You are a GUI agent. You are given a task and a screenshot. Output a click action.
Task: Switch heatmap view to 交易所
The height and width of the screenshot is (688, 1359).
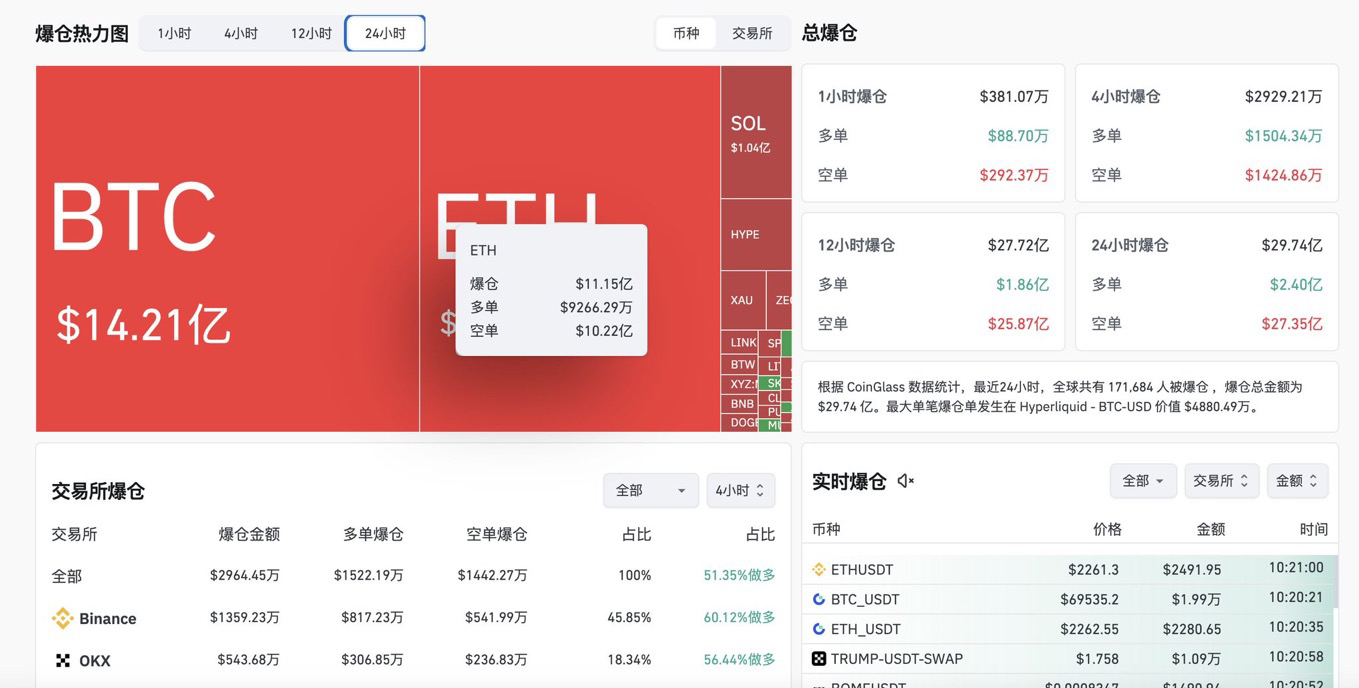click(752, 33)
